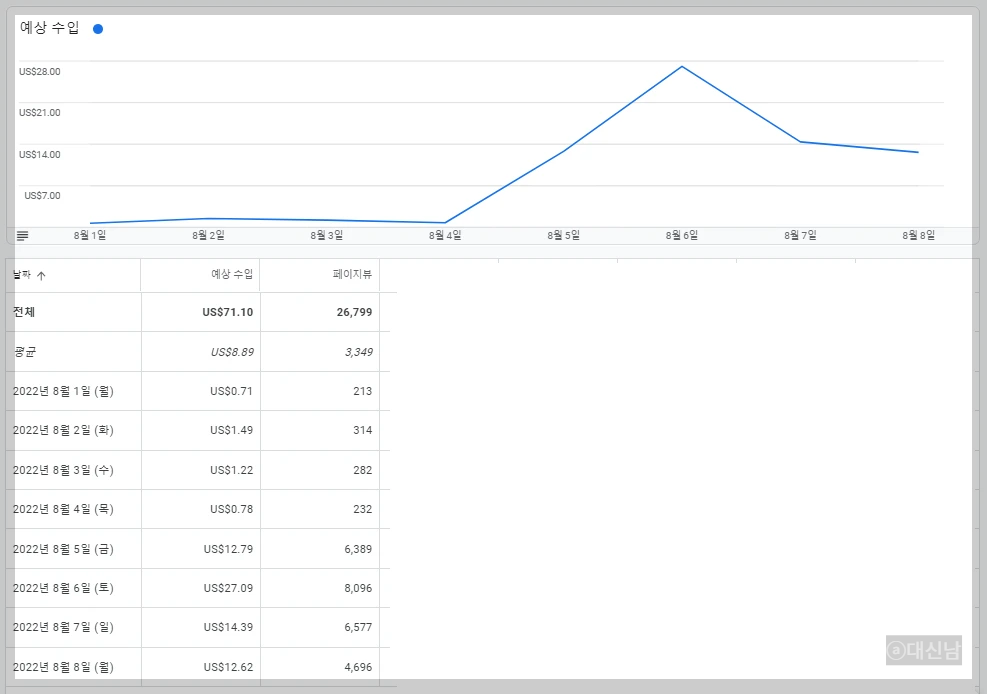Viewport: 987px width, 694px height.
Task: Click the 8월 6일 peak point on chart
Action: coord(682,67)
